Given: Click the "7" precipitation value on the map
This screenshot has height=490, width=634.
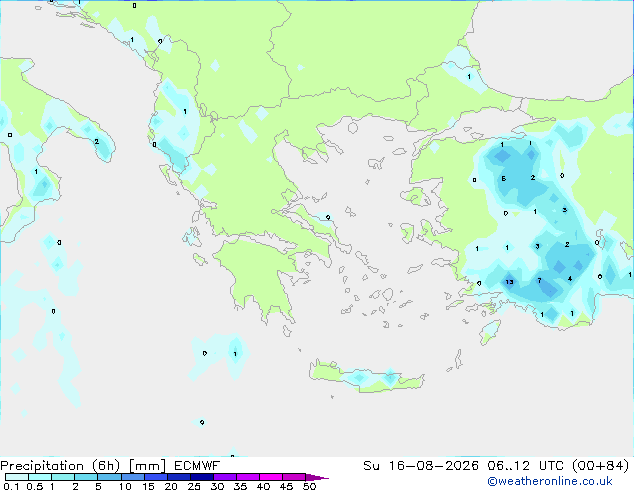Looking at the screenshot, I should 539,280.
